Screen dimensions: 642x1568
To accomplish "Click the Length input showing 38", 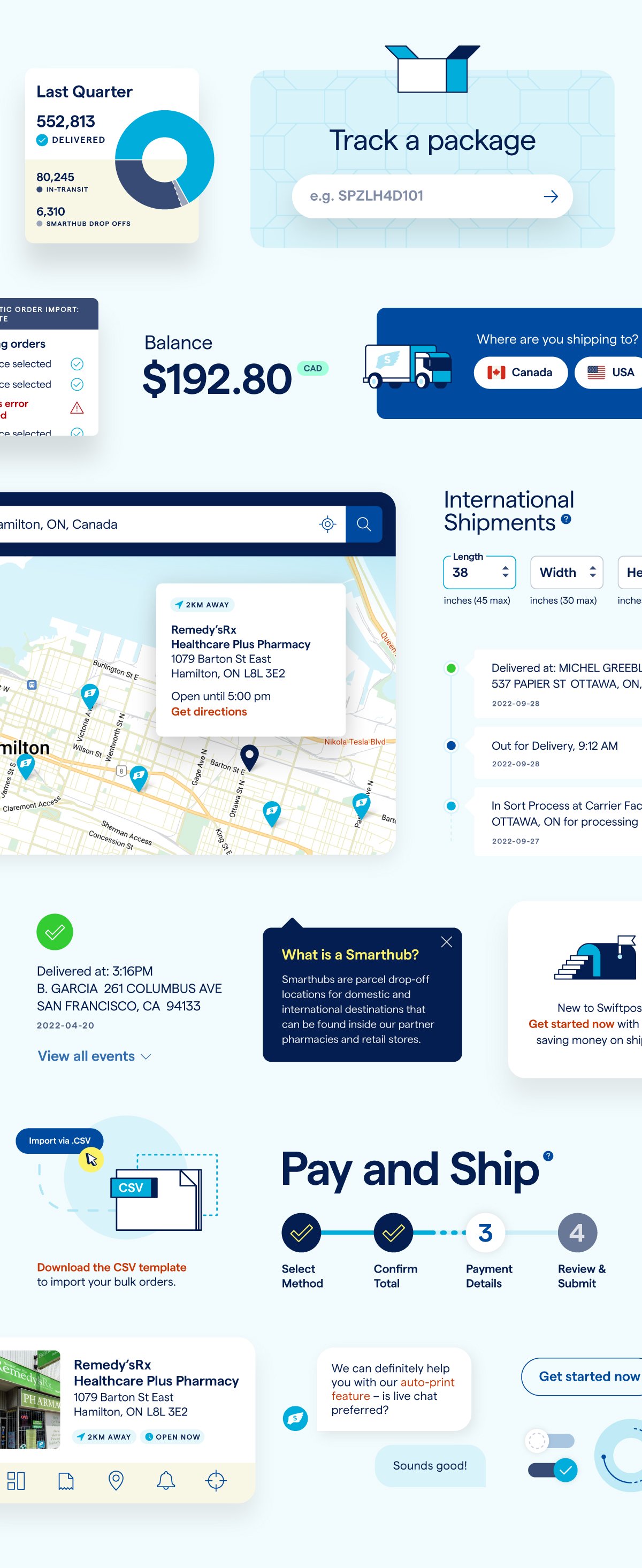I will 479,572.
